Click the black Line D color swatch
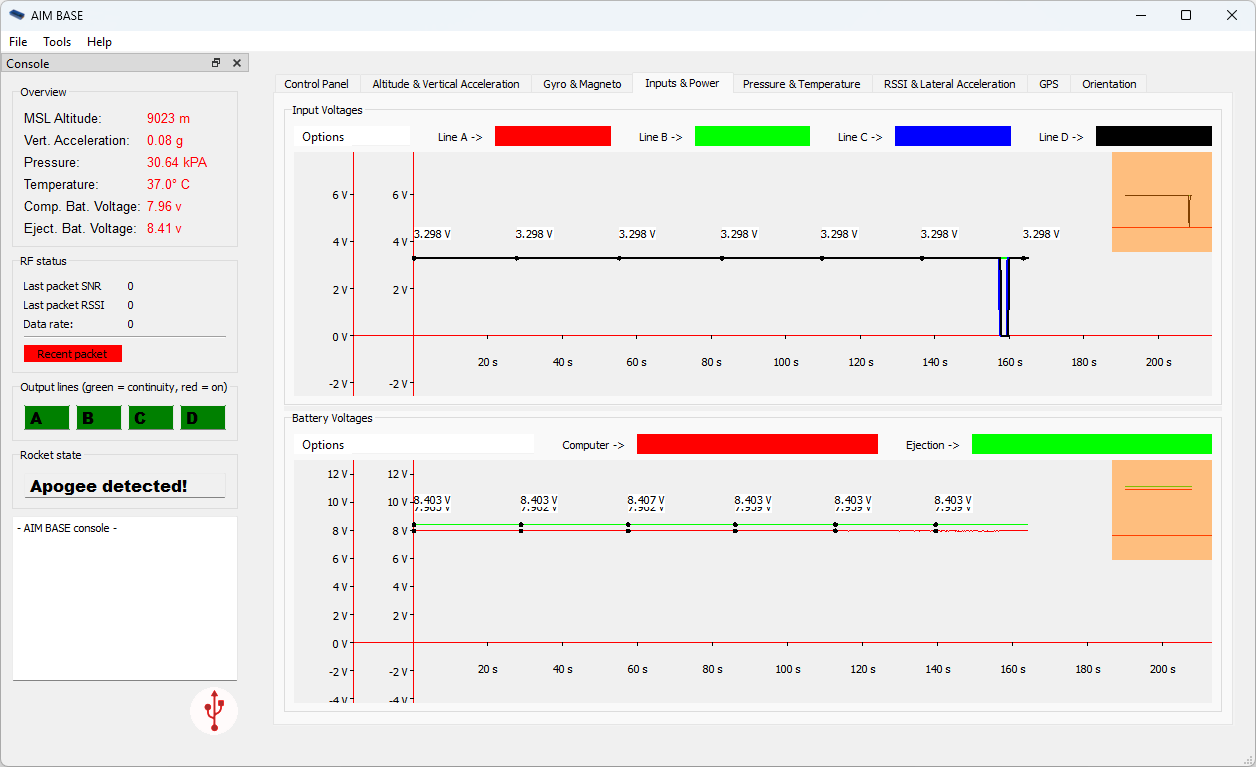1256x767 pixels. coord(1154,136)
